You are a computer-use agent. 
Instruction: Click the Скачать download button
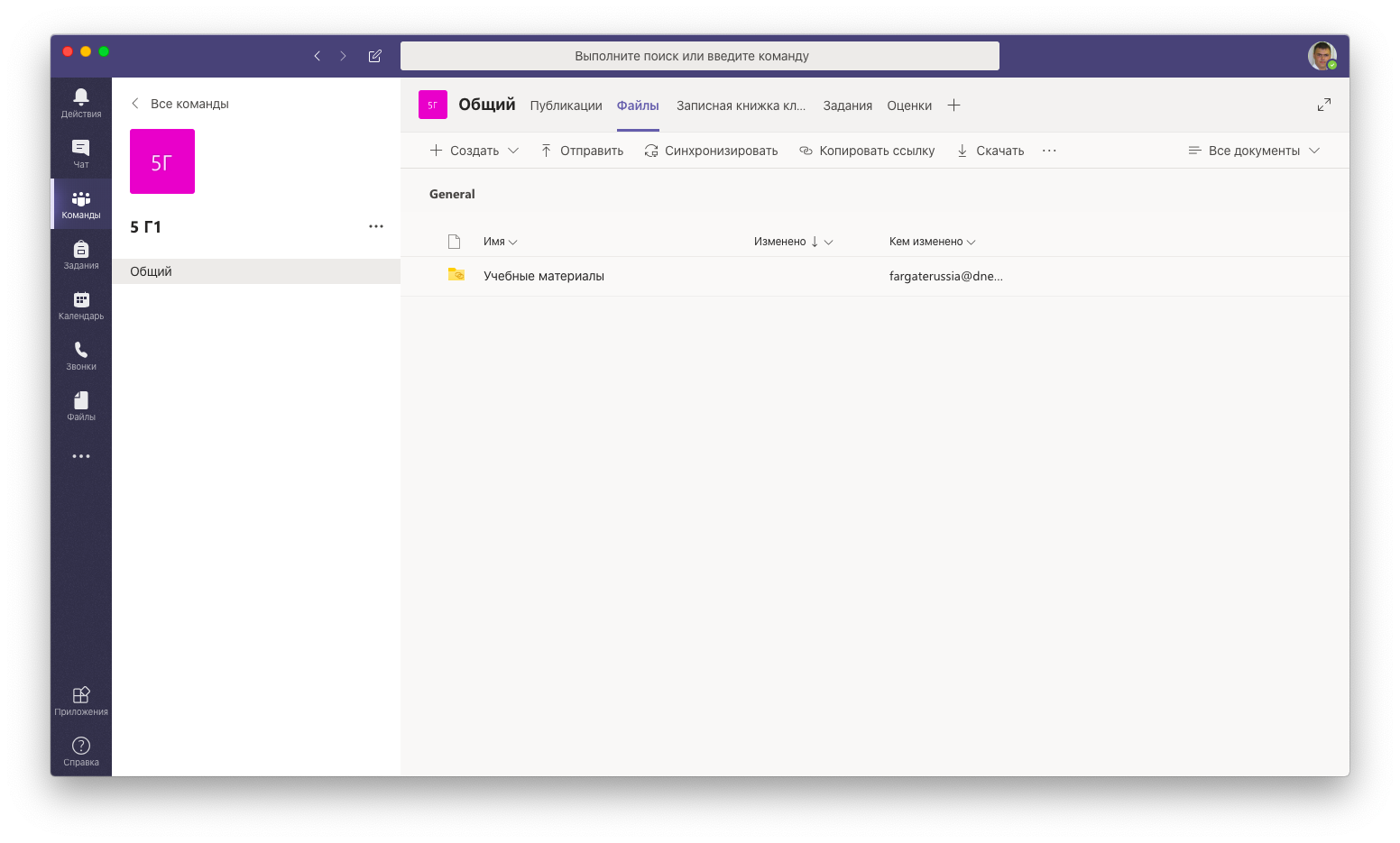point(990,151)
